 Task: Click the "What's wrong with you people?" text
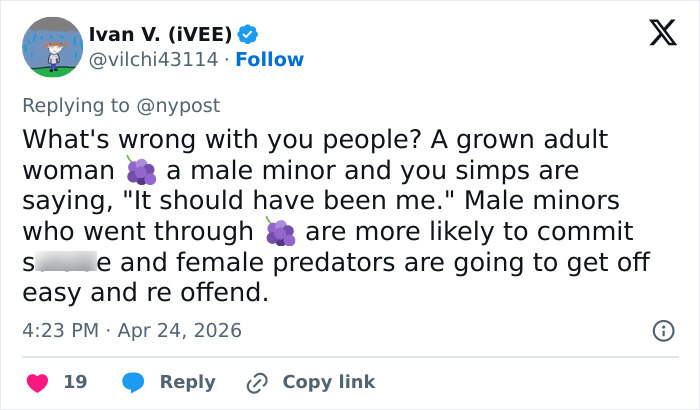[x=191, y=139]
